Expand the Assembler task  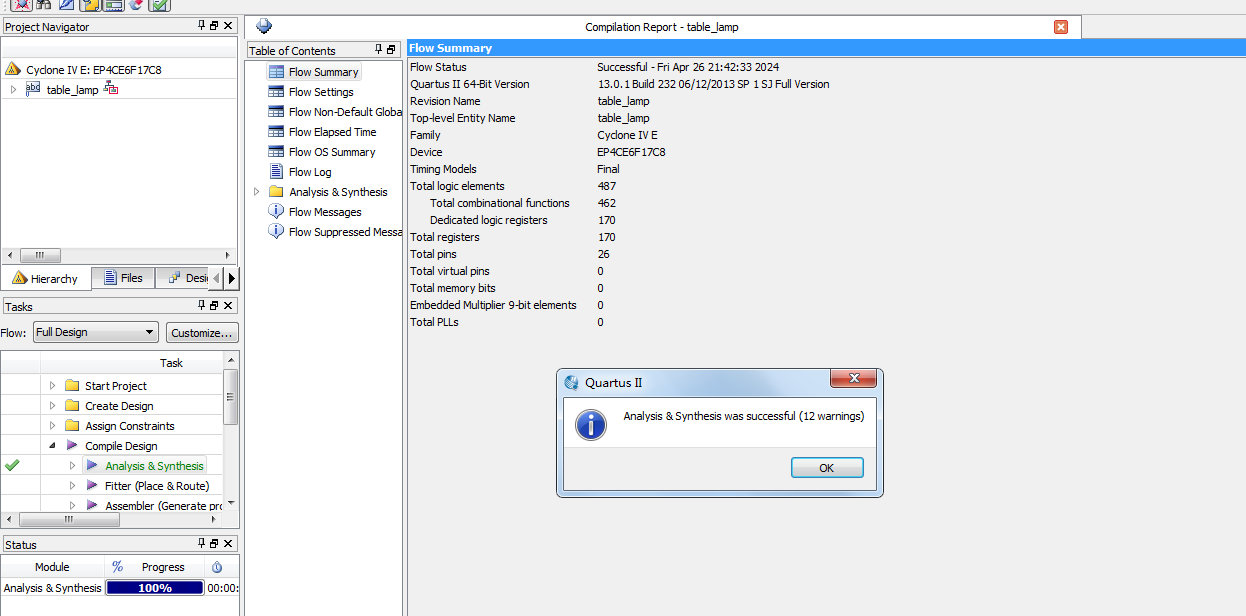(72, 506)
